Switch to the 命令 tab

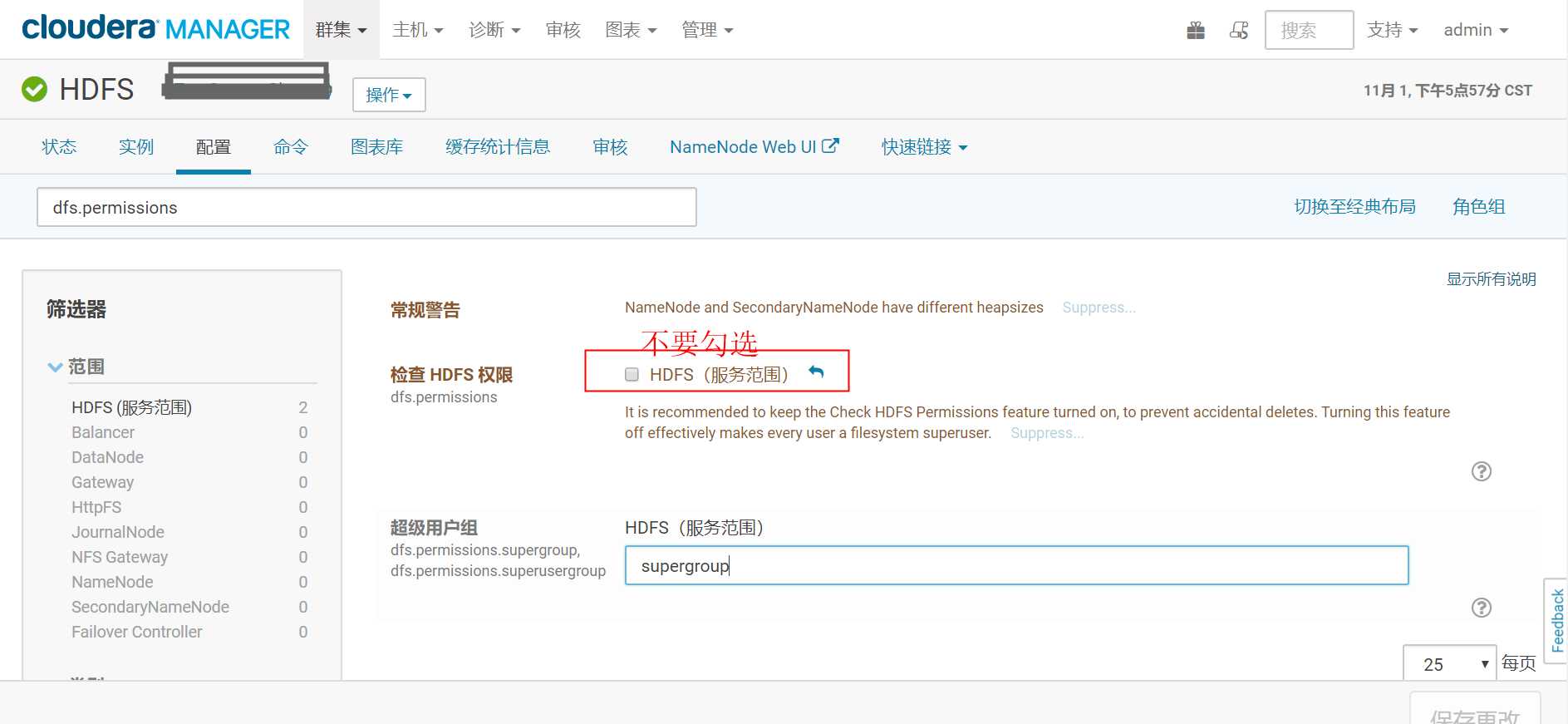click(291, 147)
